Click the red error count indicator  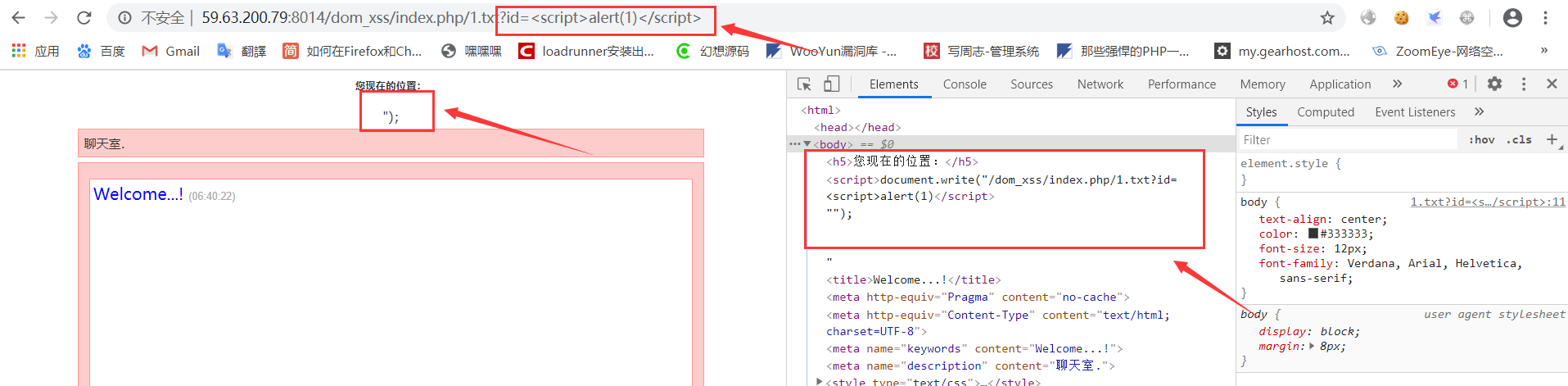1457,84
